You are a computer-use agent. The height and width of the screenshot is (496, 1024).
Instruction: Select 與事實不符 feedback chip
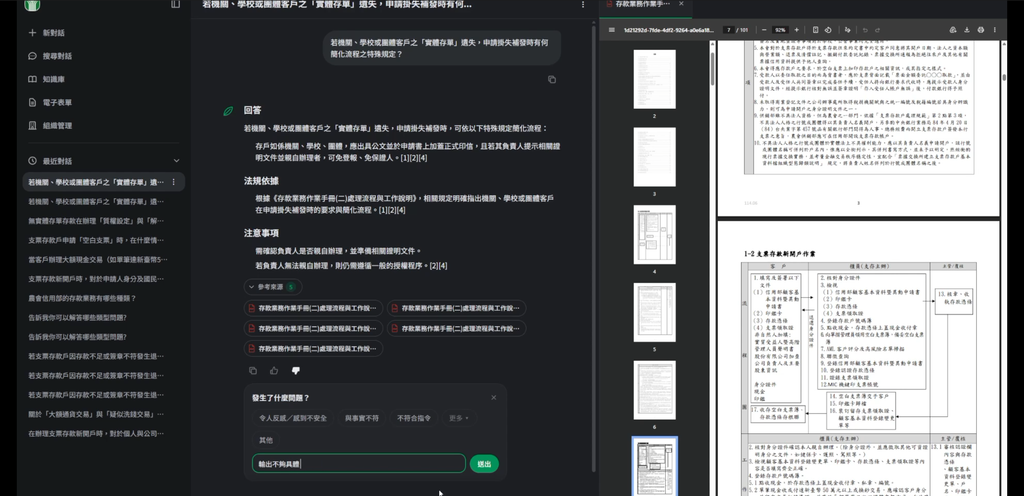(x=361, y=418)
